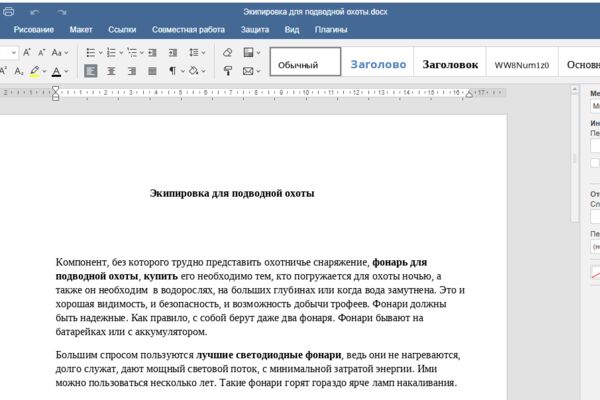Image resolution: width=600 pixels, height=400 pixels.
Task: Toggle left alignment button
Action: 91,71
